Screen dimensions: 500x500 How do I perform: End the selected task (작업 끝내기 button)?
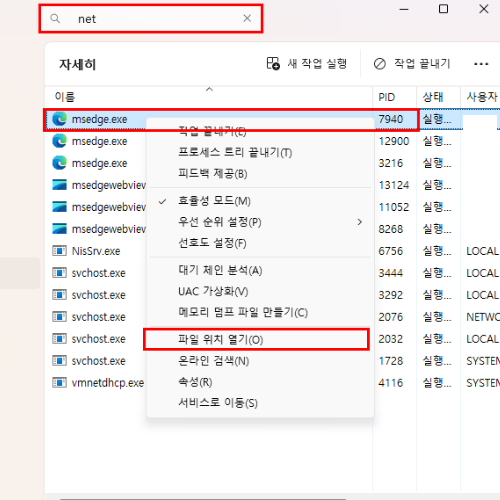click(412, 63)
